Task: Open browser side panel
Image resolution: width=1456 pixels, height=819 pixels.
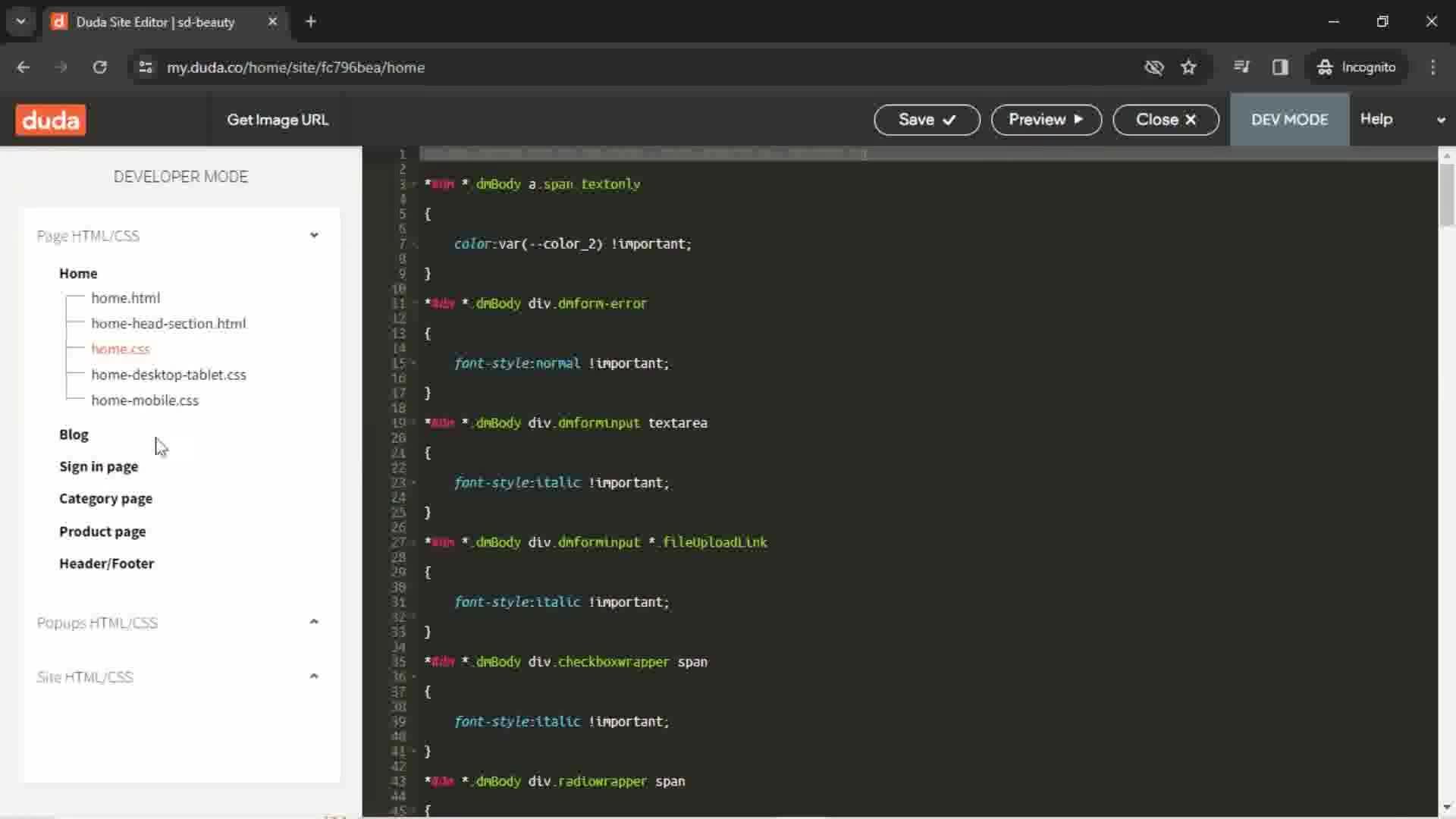Action: click(1280, 67)
